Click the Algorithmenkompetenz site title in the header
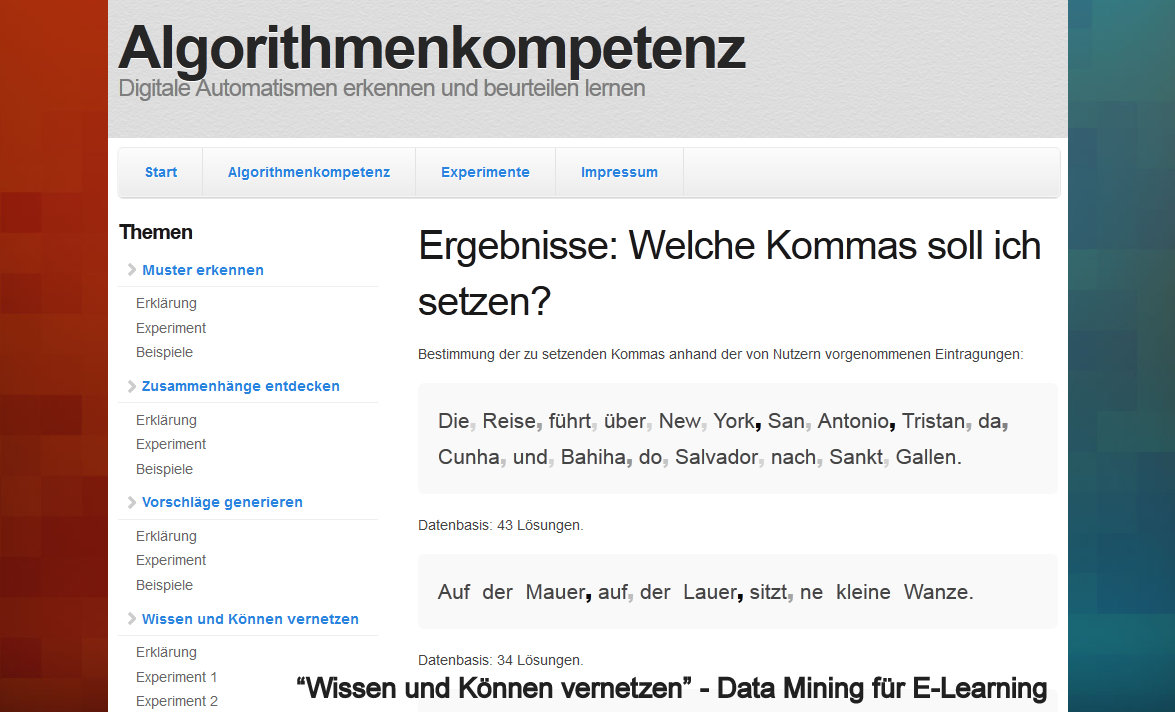 point(431,47)
